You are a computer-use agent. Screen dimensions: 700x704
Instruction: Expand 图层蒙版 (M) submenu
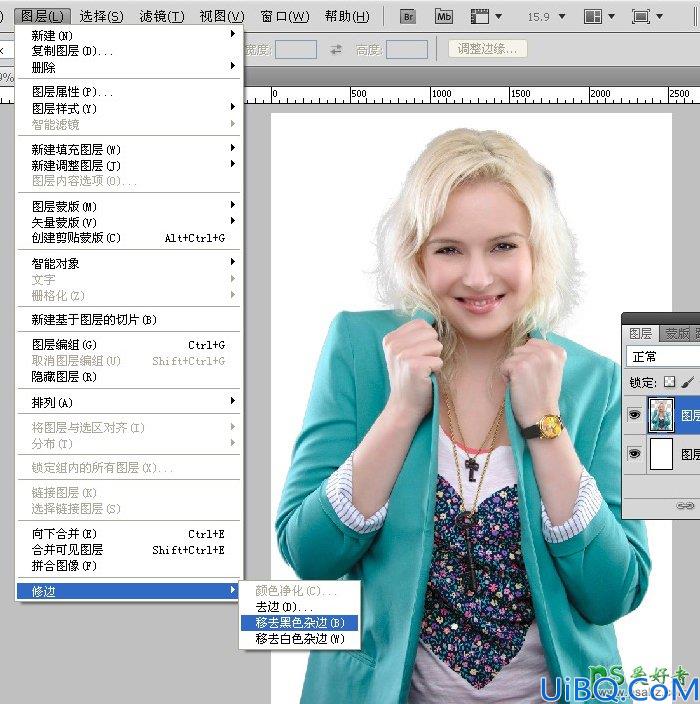(128, 206)
